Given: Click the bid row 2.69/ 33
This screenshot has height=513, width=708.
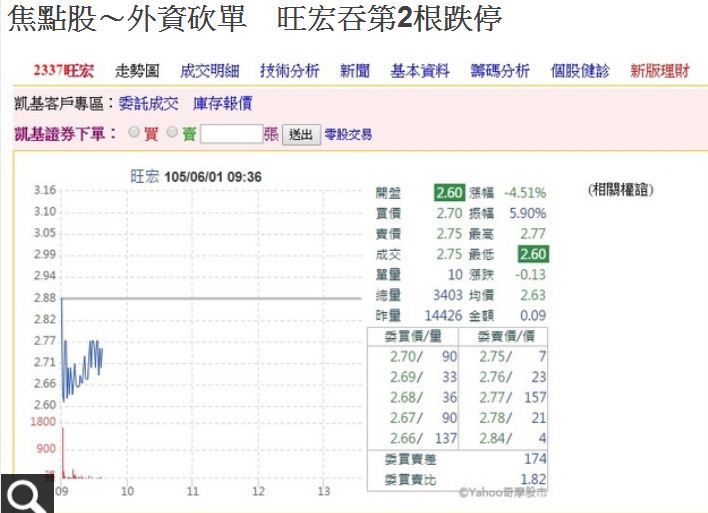Looking at the screenshot, I should tap(424, 377).
